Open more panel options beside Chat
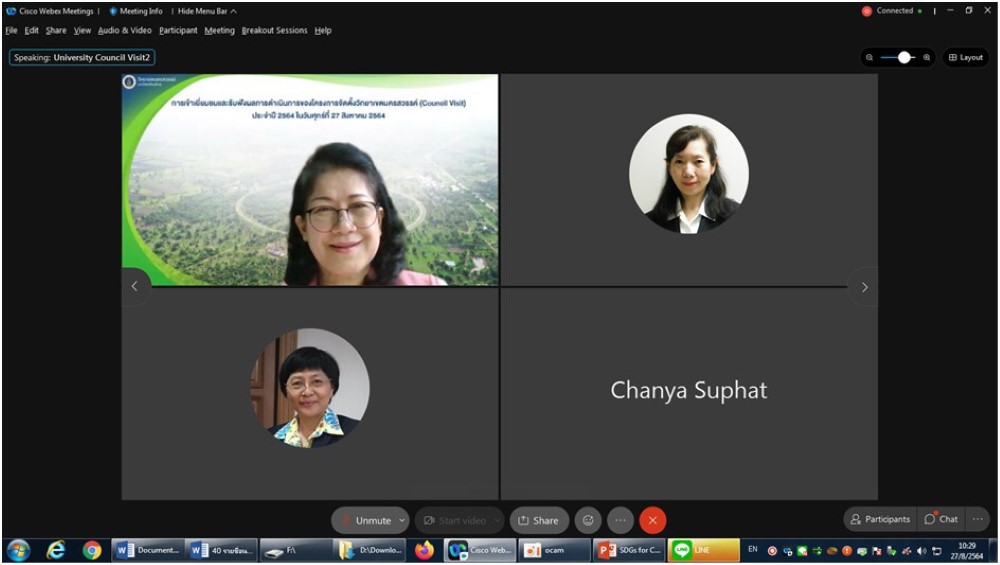This screenshot has height=565, width=1000. pos(977,519)
